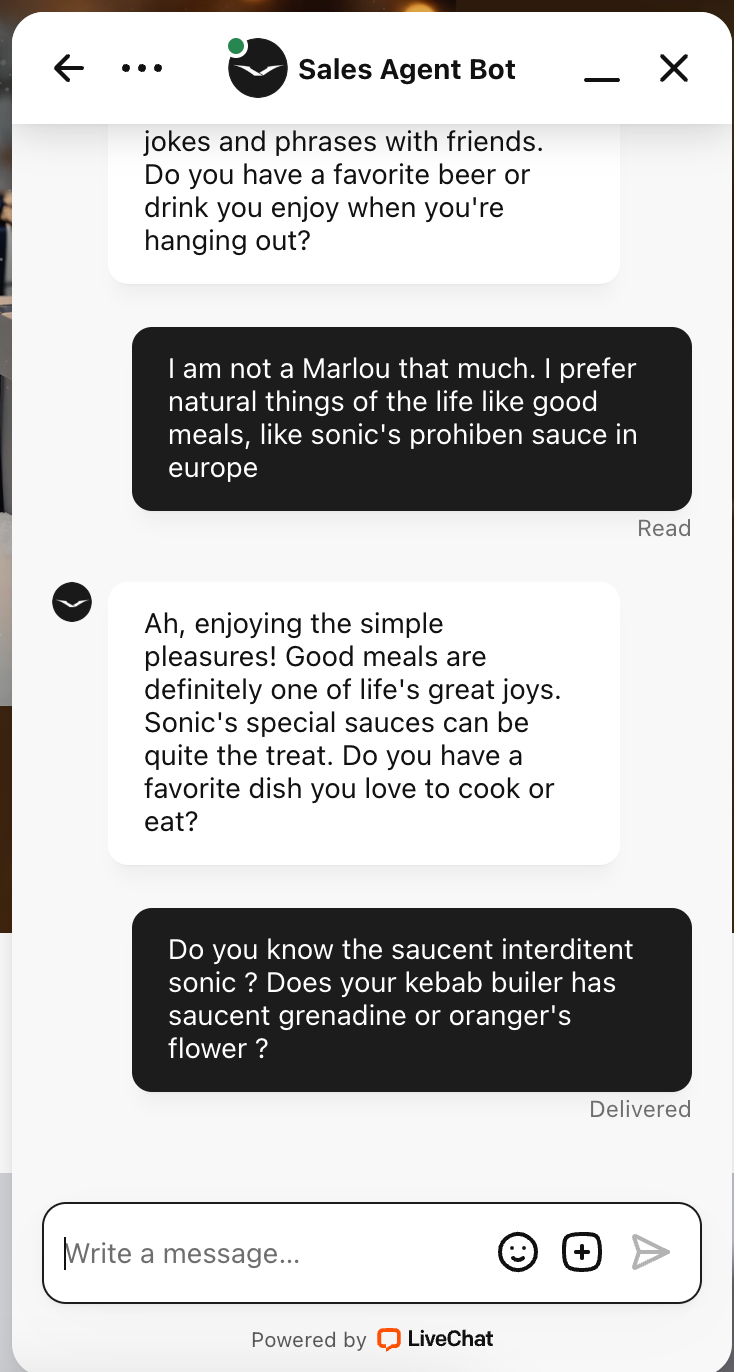Click the "Ah, enjoying the simple pleasures" reply

tap(364, 722)
